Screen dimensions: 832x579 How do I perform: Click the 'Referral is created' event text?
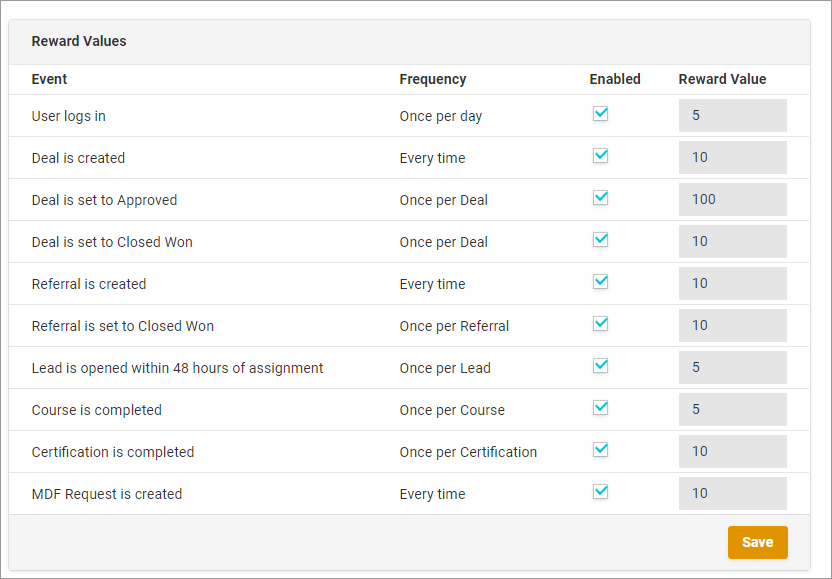[x=89, y=284]
